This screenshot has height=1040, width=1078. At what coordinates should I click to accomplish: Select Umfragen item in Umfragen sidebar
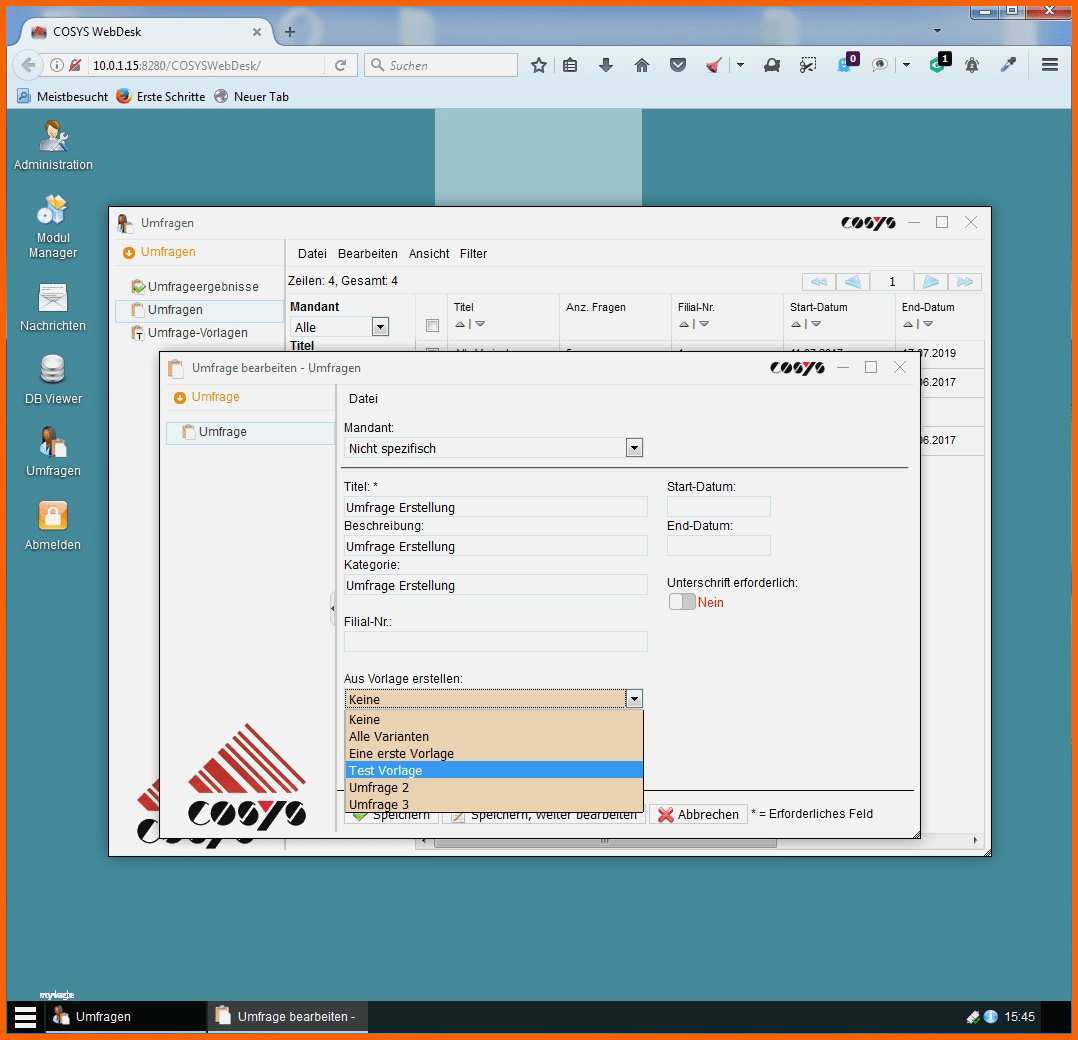tap(199, 310)
